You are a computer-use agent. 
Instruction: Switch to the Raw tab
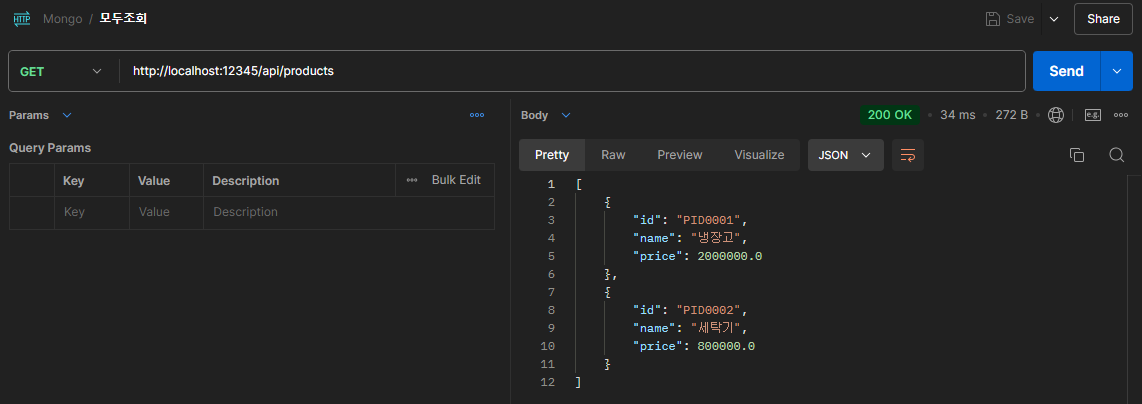click(613, 155)
